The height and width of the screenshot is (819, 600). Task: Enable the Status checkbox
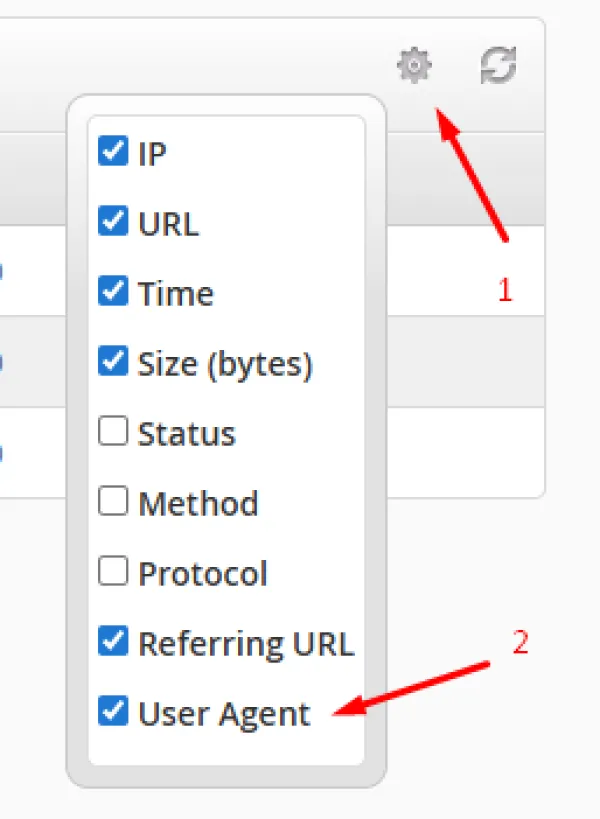click(113, 432)
